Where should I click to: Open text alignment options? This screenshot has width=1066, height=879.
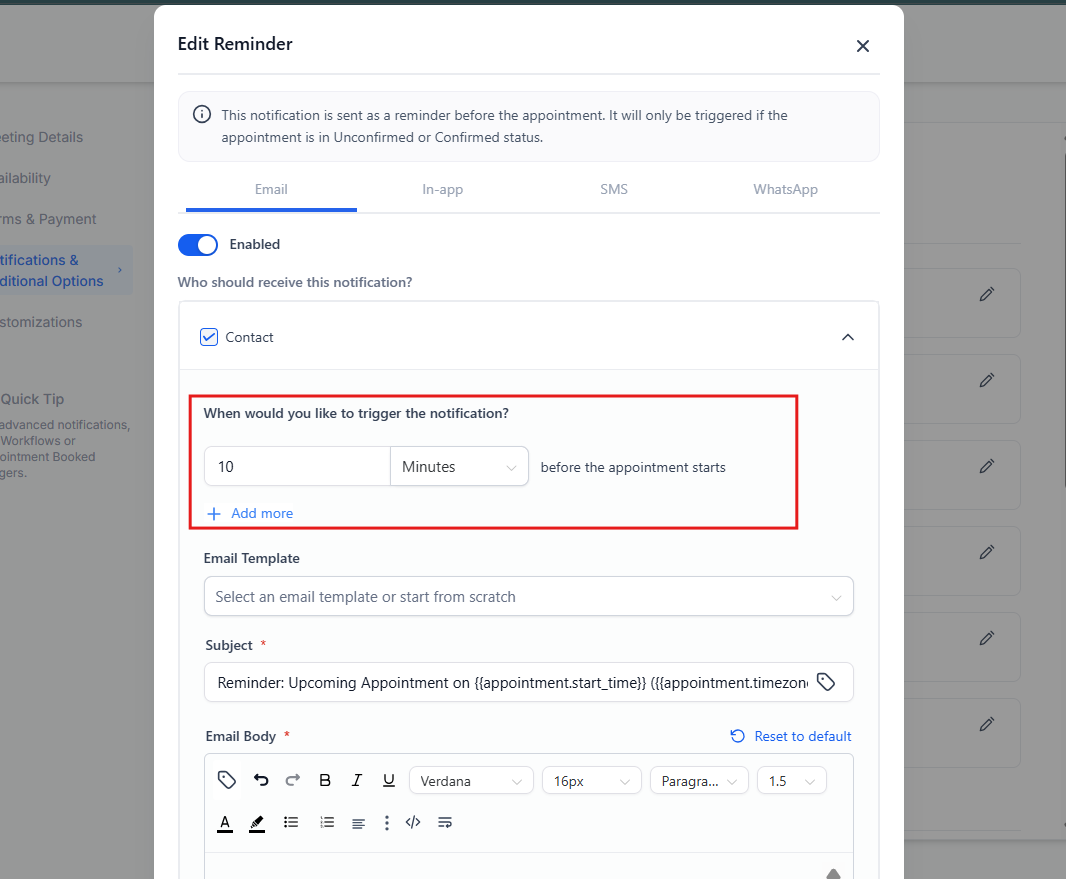pyautogui.click(x=358, y=823)
